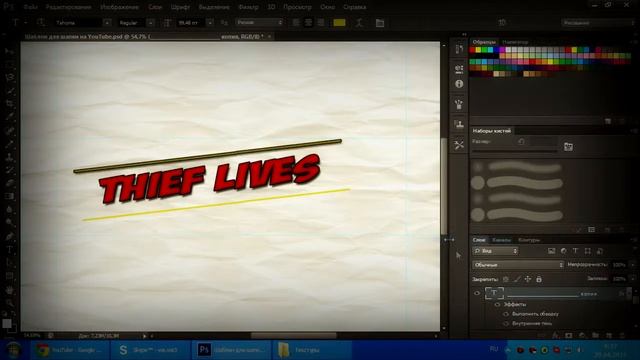Close the YouTube.psd document tab

(x=269, y=37)
